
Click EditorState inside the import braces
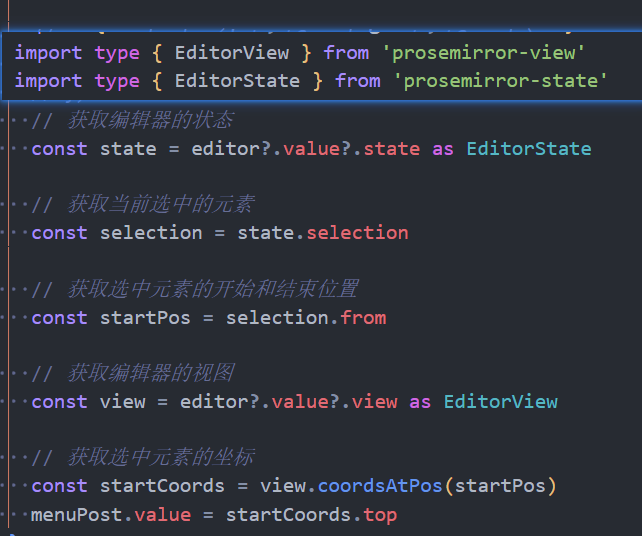(238, 80)
